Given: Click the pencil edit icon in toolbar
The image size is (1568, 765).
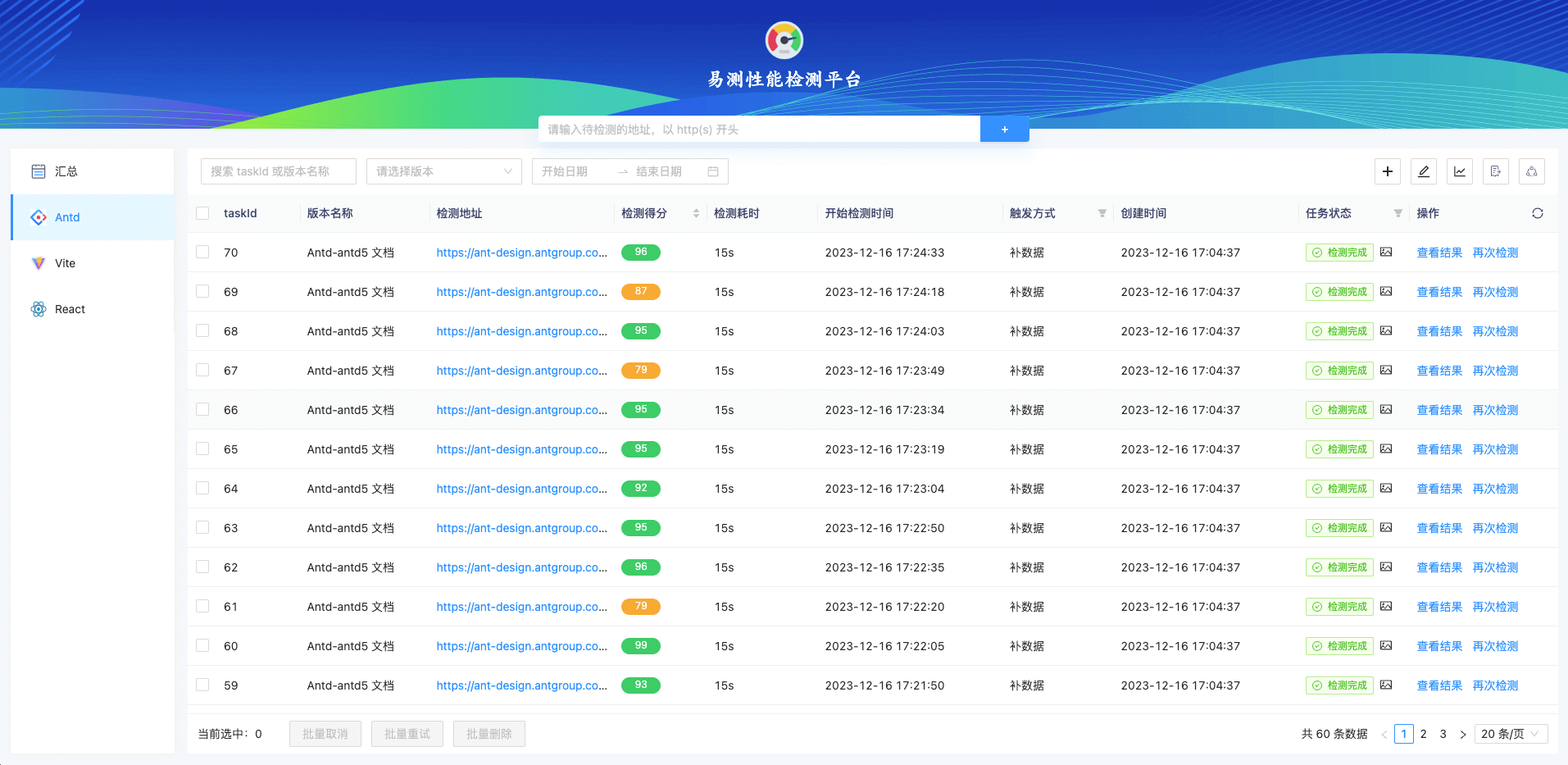Looking at the screenshot, I should tap(1424, 171).
